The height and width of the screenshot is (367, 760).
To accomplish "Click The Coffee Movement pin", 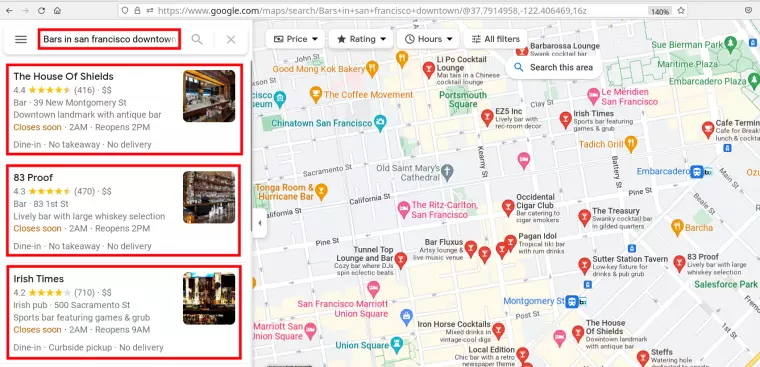I will (x=316, y=95).
